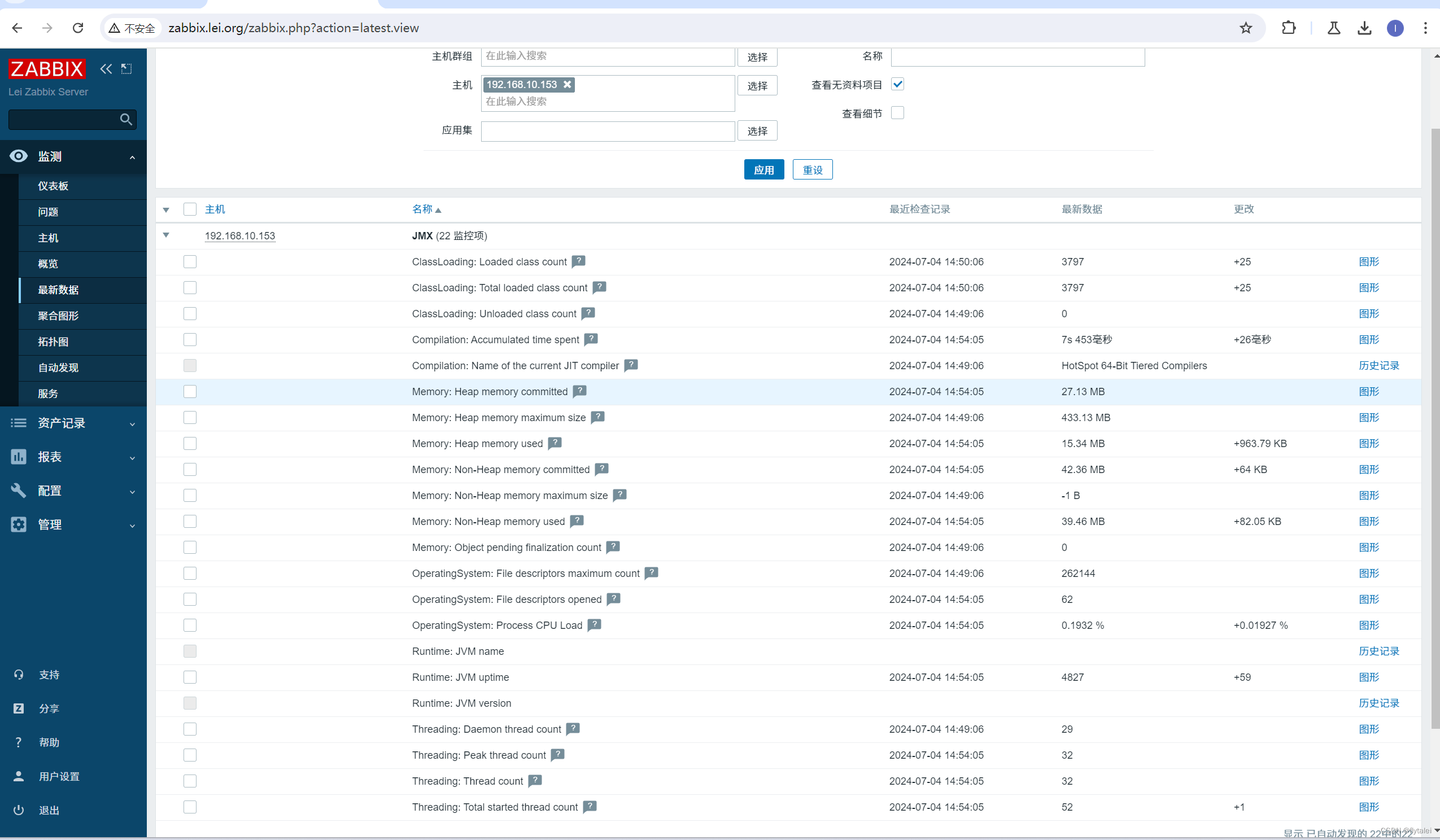Image resolution: width=1440 pixels, height=840 pixels.
Task: Open browser extensions puzzle icon
Action: pyautogui.click(x=1289, y=28)
